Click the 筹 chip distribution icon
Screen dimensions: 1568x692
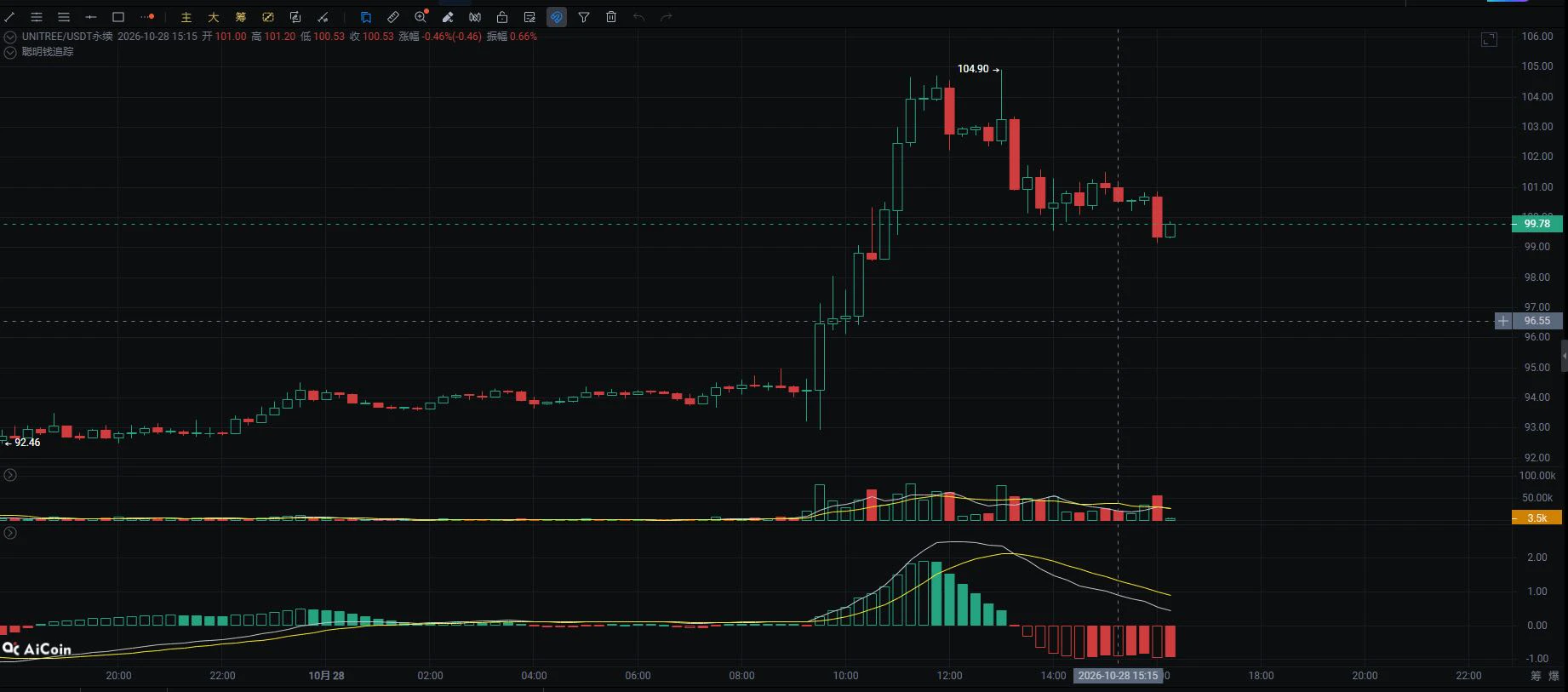241,17
